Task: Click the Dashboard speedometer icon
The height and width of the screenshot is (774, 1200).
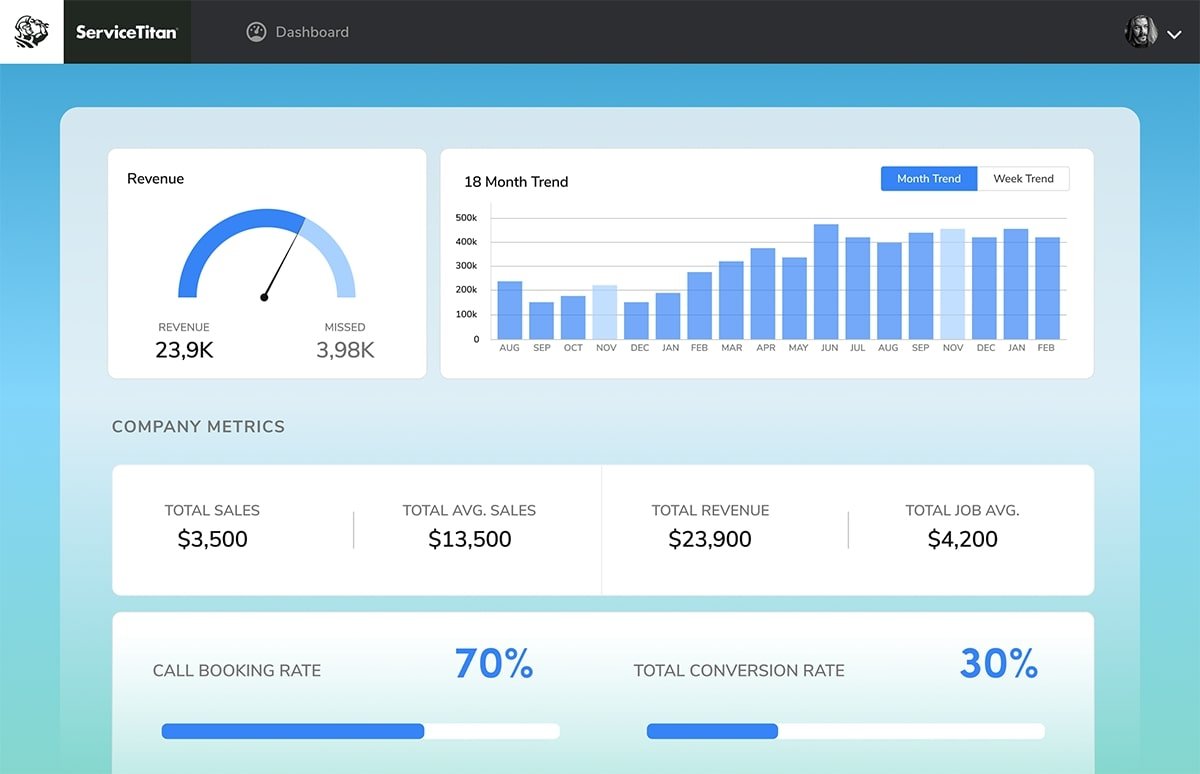Action: pyautogui.click(x=256, y=32)
